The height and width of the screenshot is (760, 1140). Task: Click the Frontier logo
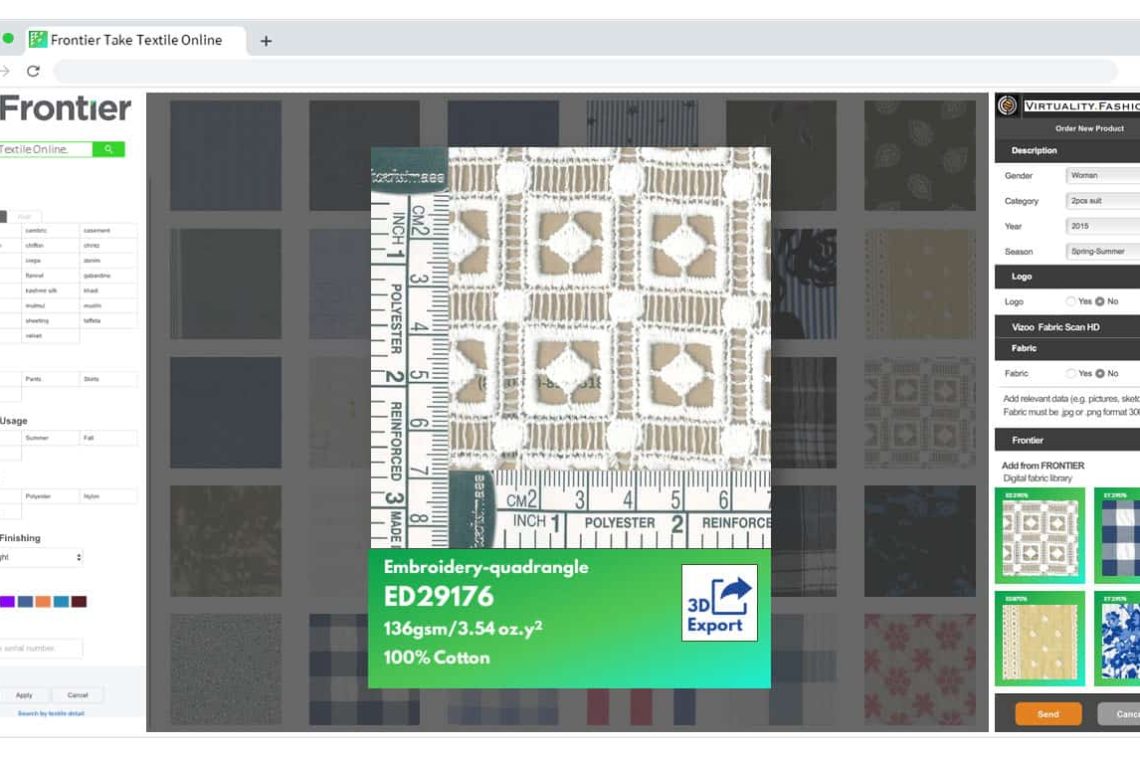pyautogui.click(x=65, y=109)
